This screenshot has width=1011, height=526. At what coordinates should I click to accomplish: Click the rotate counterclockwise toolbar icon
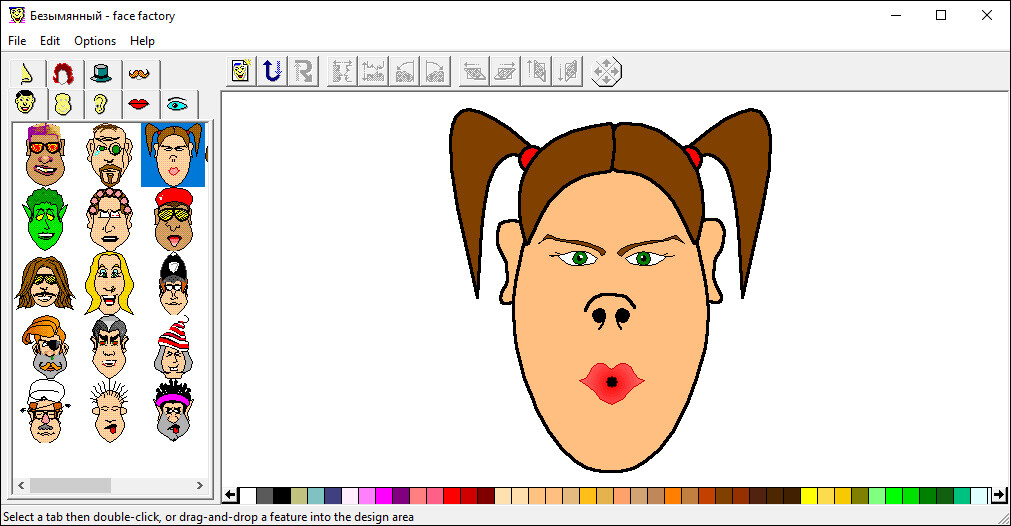404,71
